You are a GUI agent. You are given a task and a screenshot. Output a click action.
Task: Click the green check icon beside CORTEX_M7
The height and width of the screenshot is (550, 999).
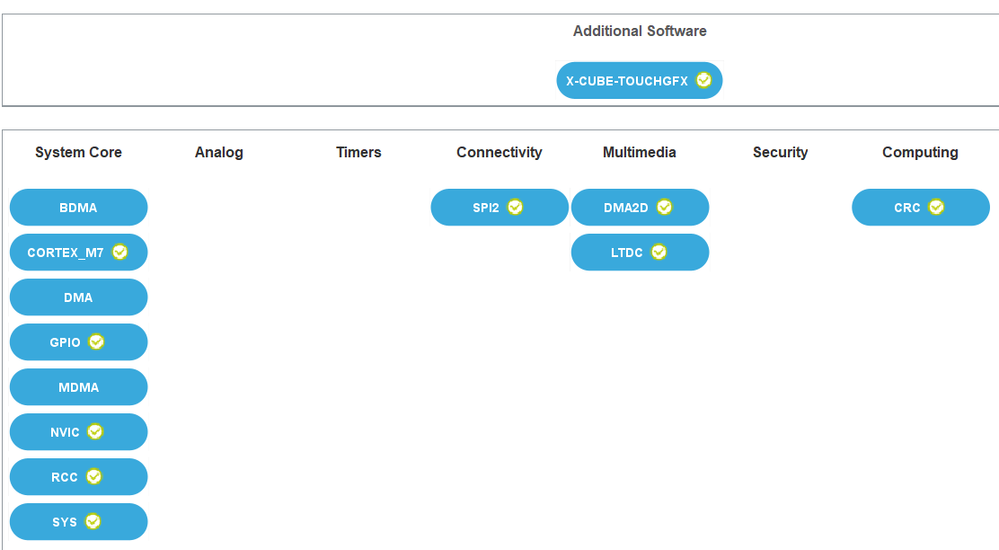pyautogui.click(x=120, y=252)
